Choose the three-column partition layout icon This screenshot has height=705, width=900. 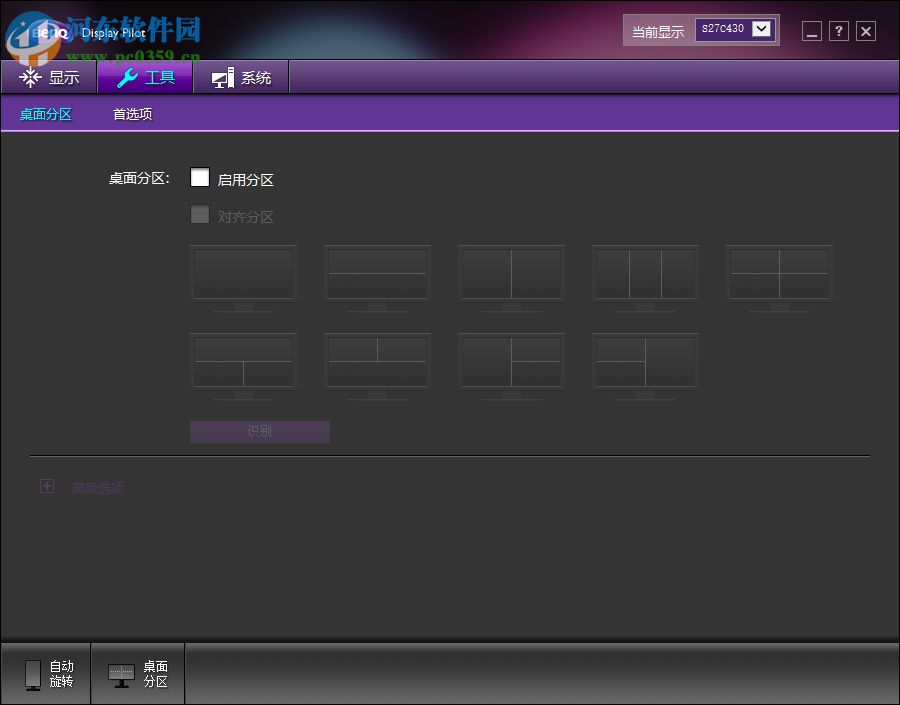coord(645,272)
